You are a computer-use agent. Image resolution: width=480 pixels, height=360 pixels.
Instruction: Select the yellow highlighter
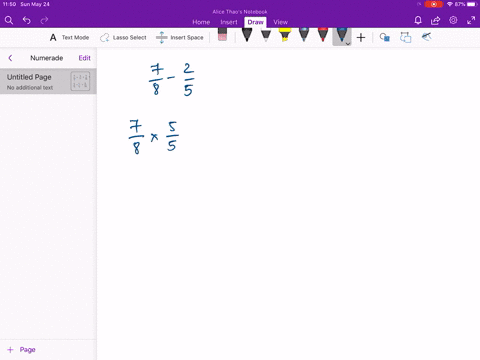tap(285, 35)
